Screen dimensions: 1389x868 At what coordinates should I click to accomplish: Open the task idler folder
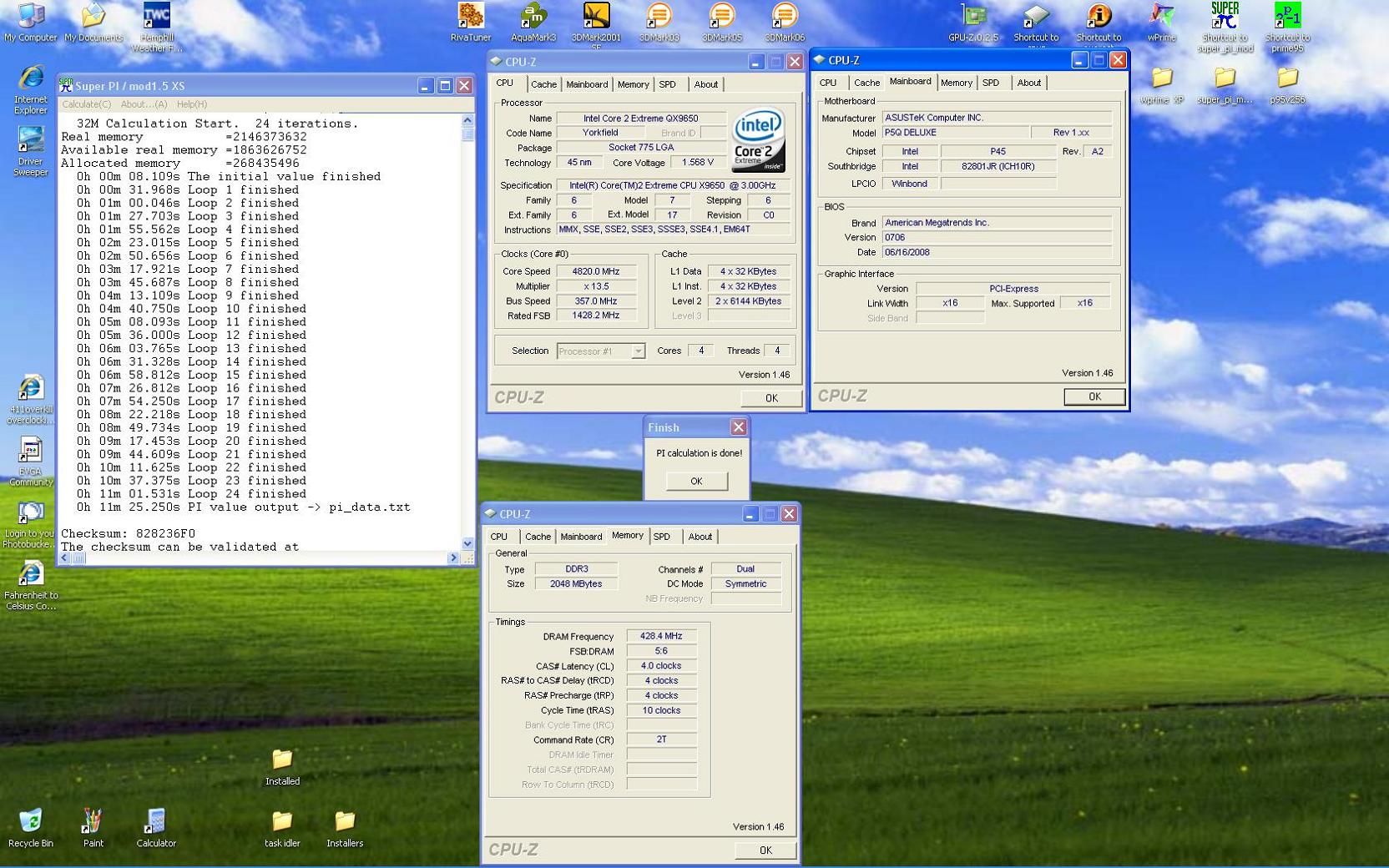[x=282, y=828]
